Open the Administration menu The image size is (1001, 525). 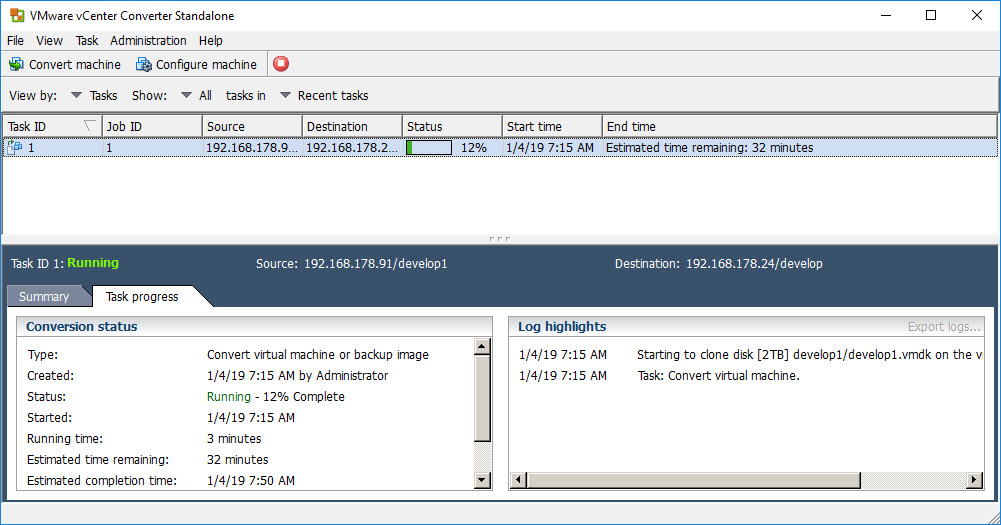pyautogui.click(x=148, y=40)
